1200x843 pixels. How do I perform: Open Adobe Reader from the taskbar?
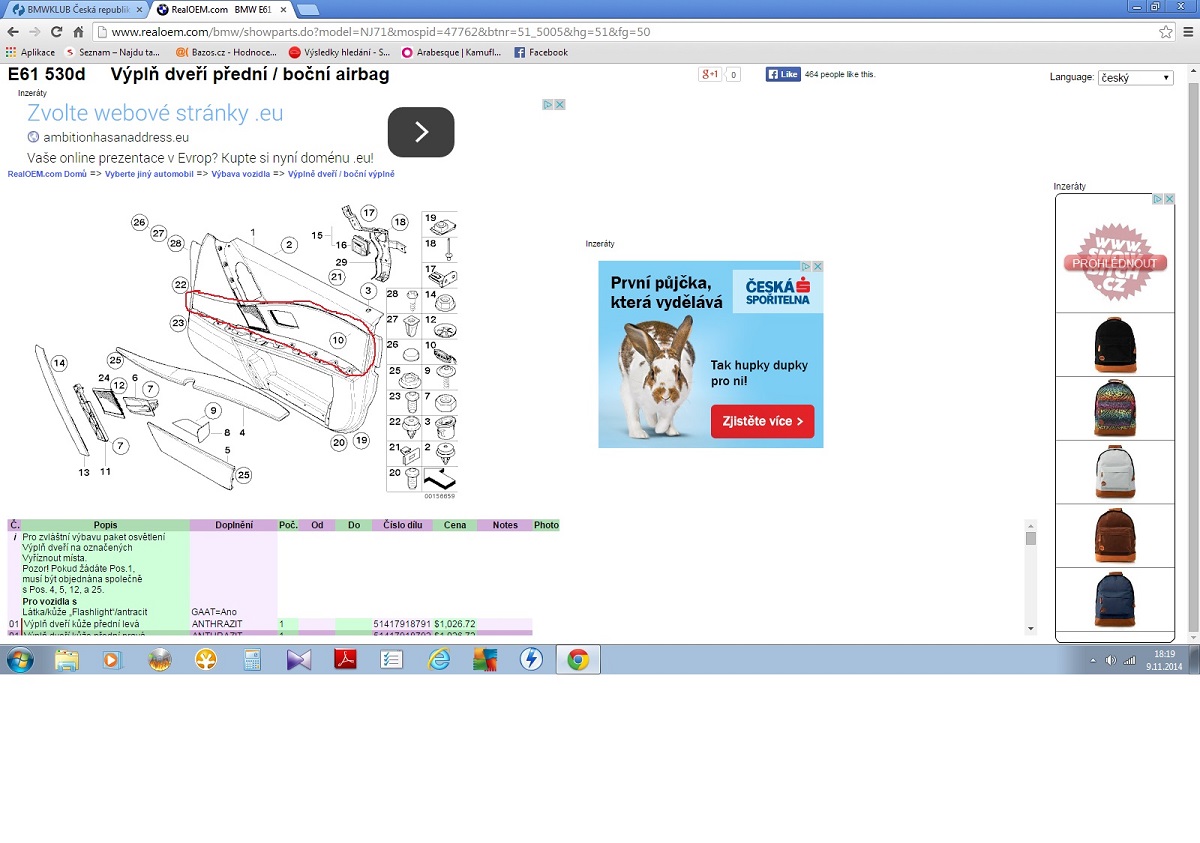pos(346,660)
